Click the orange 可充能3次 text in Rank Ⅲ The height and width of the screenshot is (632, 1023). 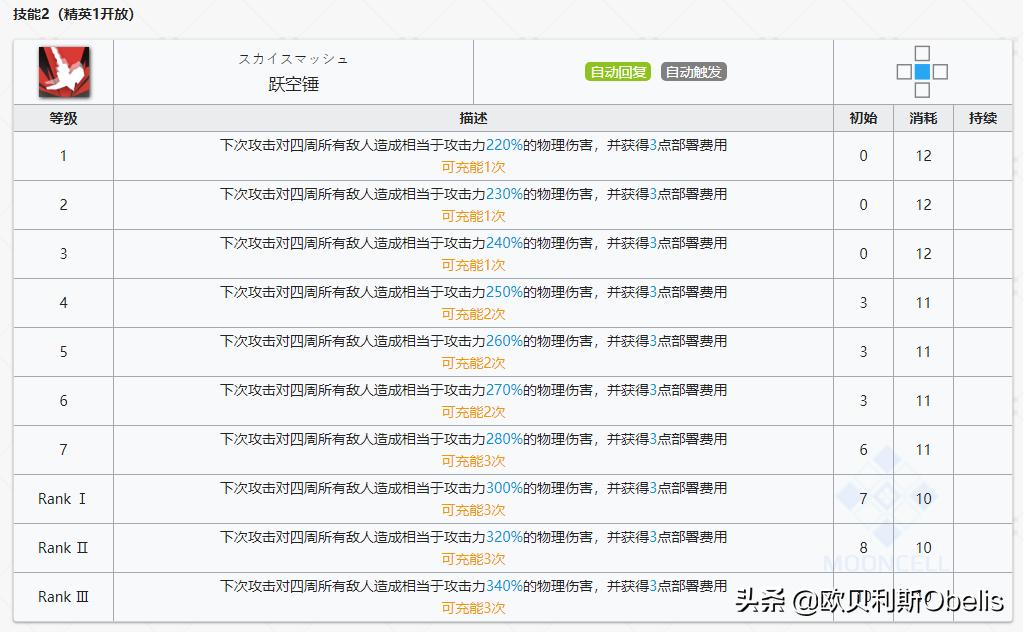click(473, 608)
